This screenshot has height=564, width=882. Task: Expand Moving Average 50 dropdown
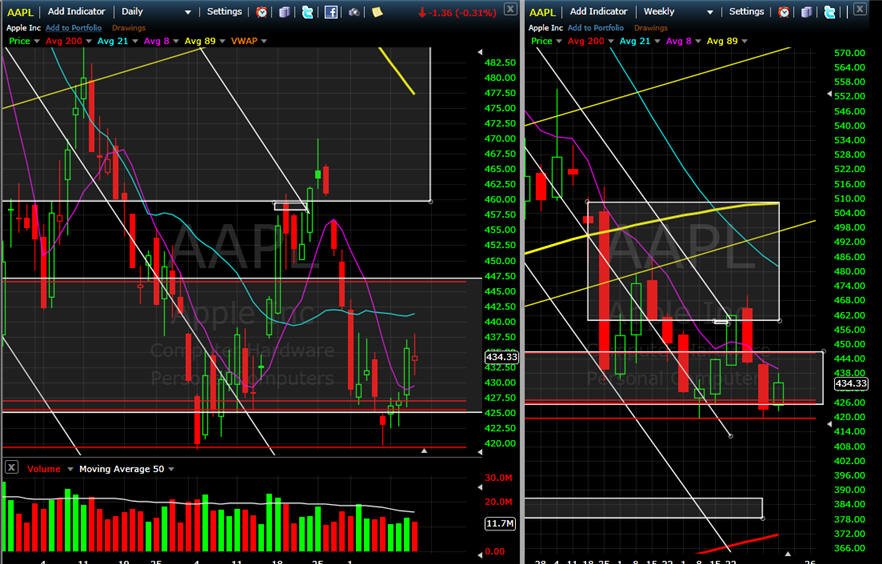(x=171, y=469)
